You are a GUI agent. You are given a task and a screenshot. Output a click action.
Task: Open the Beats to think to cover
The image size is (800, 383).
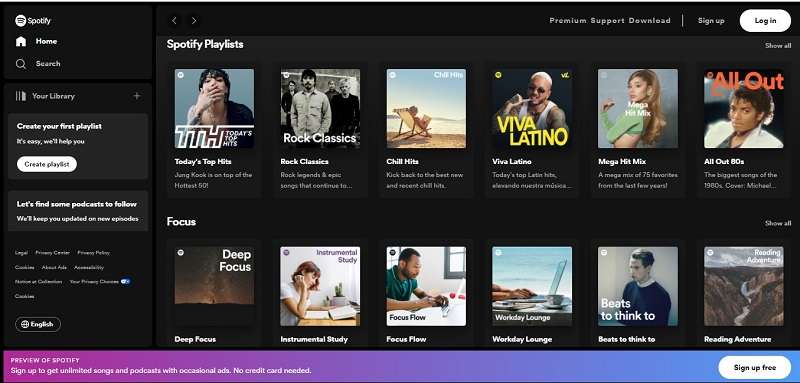click(638, 286)
